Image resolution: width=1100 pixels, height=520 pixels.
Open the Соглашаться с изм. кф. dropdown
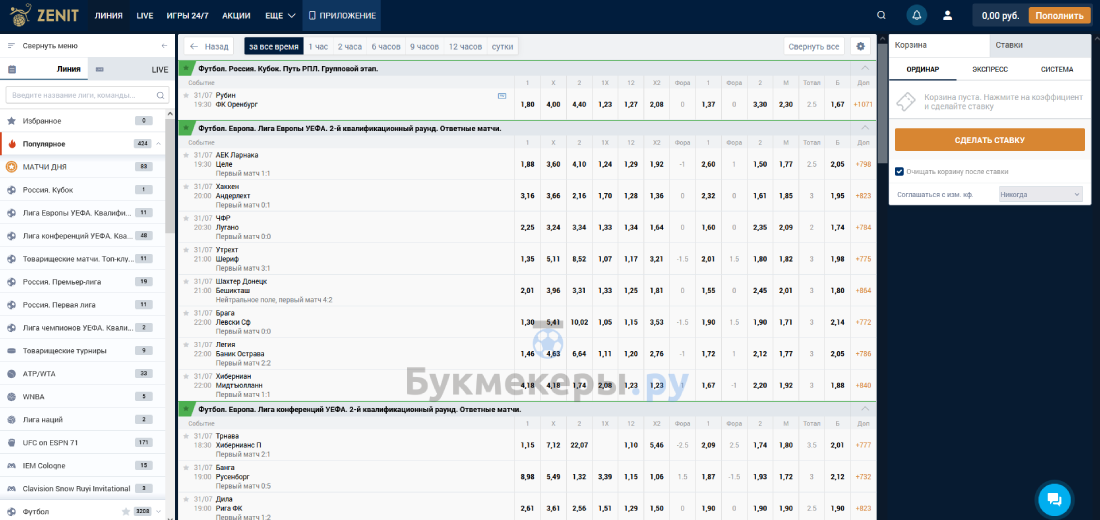(1041, 194)
